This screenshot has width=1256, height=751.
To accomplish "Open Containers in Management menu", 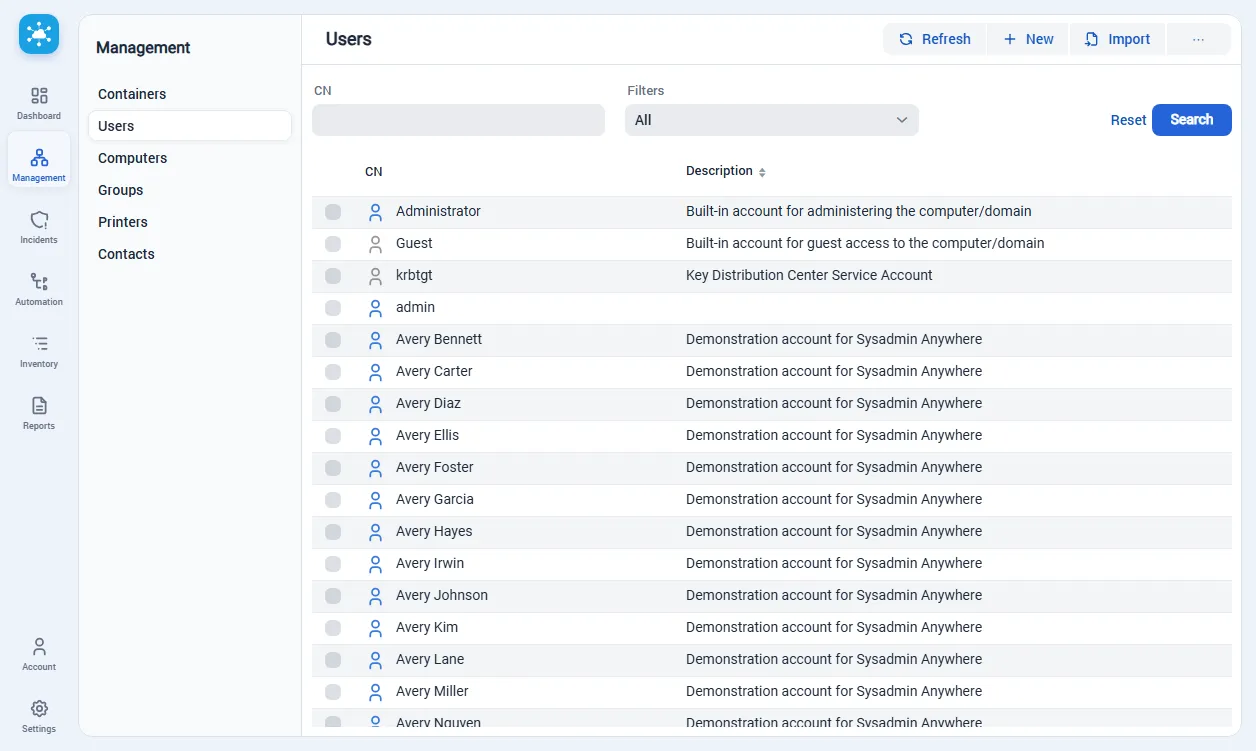I will point(190,94).
